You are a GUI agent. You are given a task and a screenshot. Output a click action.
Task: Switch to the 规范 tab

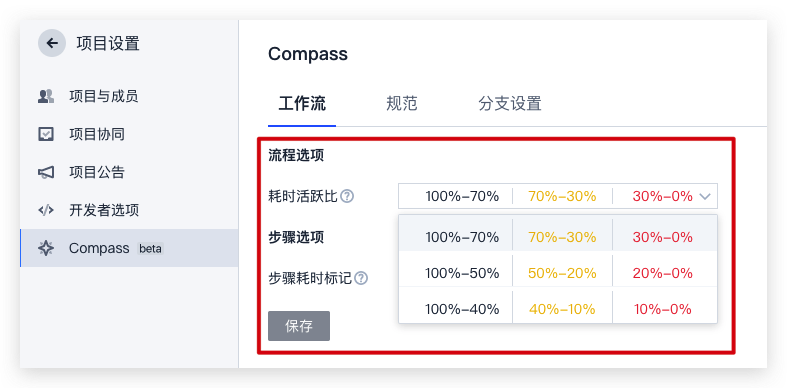pyautogui.click(x=402, y=104)
